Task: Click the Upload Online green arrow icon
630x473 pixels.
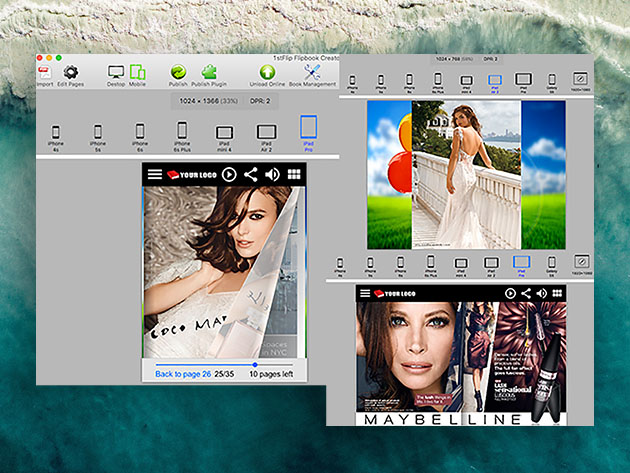Action: pyautogui.click(x=267, y=73)
